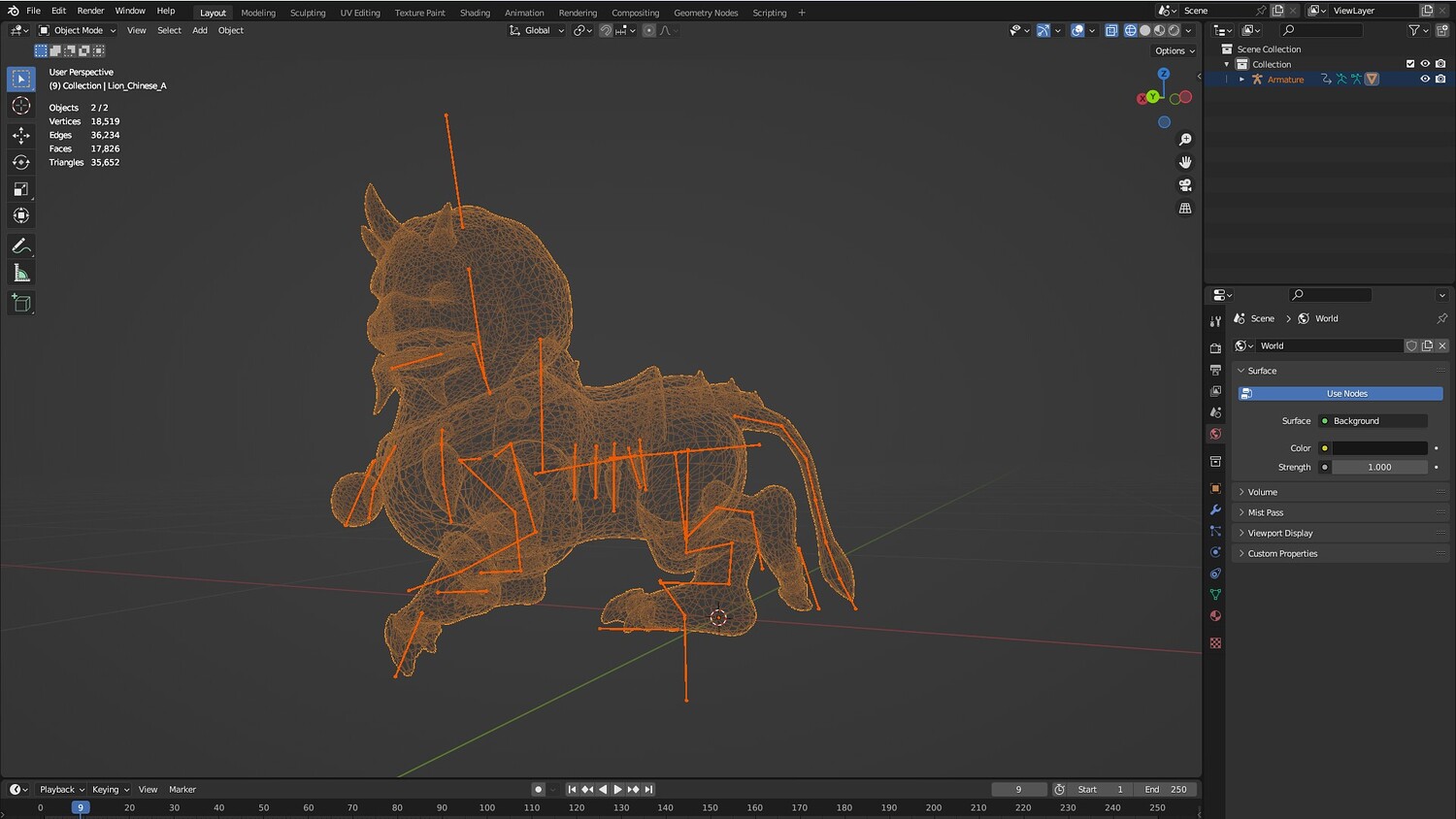Click the Zoom viewport magnifier icon
This screenshot has height=819, width=1456.
[1185, 140]
